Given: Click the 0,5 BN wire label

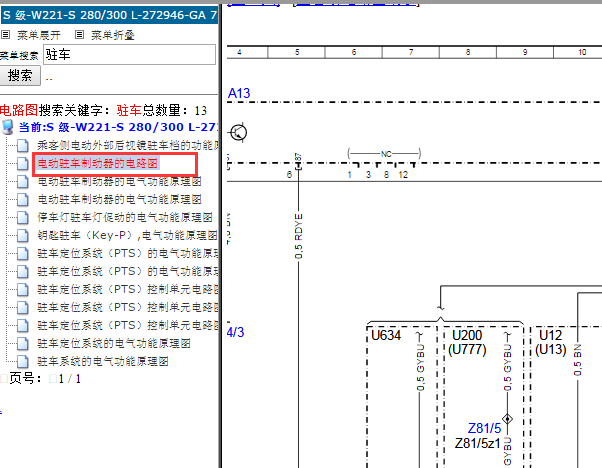Looking at the screenshot, I should click(x=578, y=360).
